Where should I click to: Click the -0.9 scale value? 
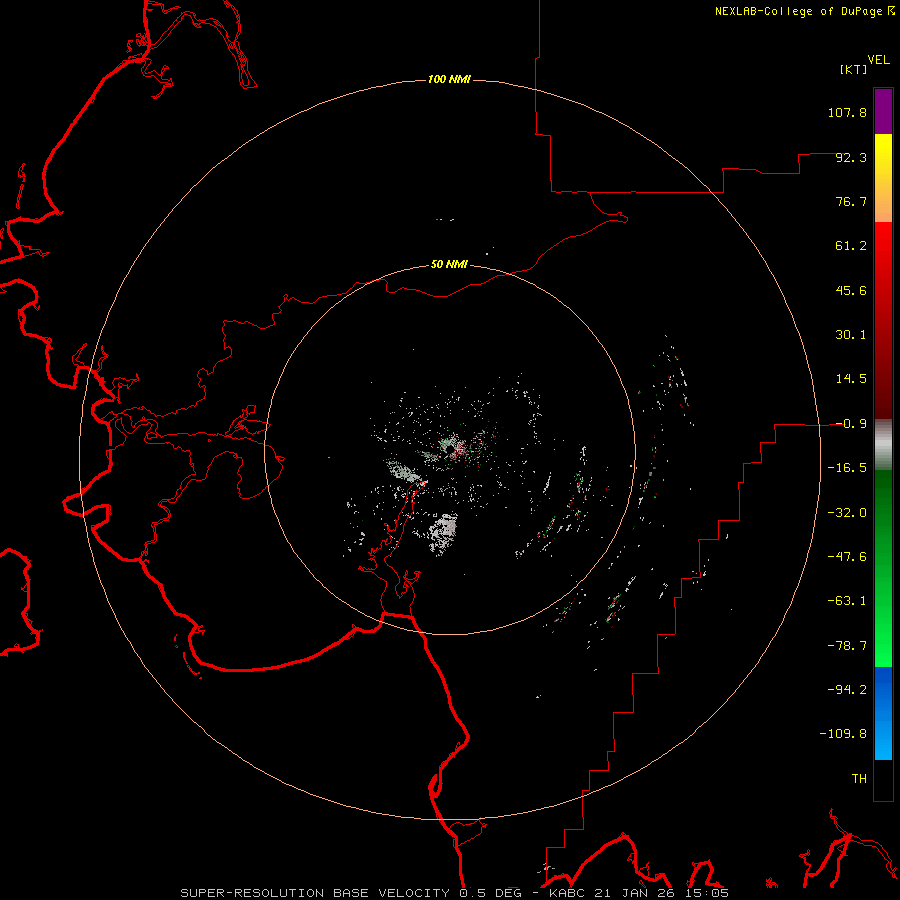851,424
